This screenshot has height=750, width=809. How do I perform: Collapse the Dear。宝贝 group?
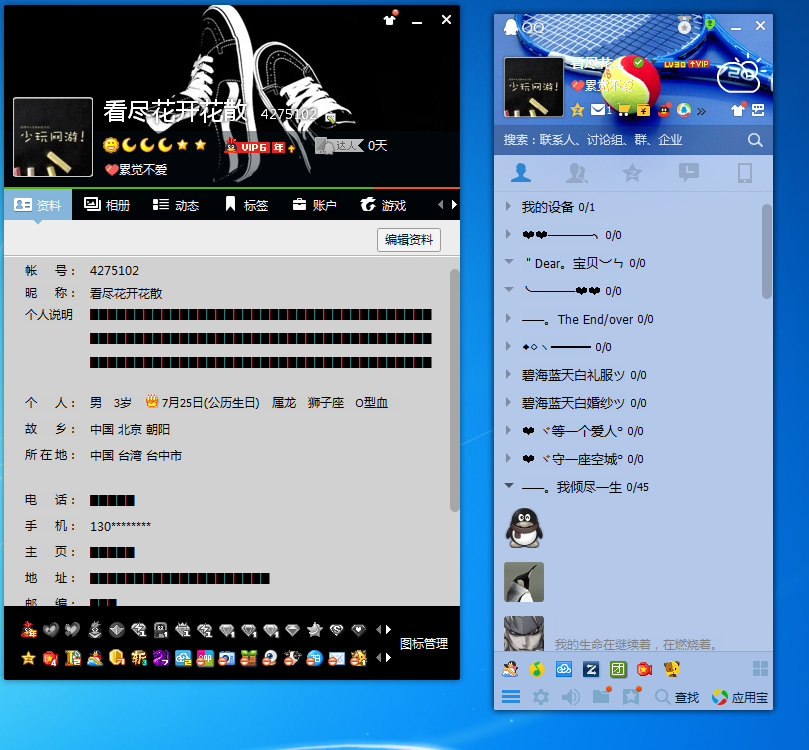pos(509,263)
